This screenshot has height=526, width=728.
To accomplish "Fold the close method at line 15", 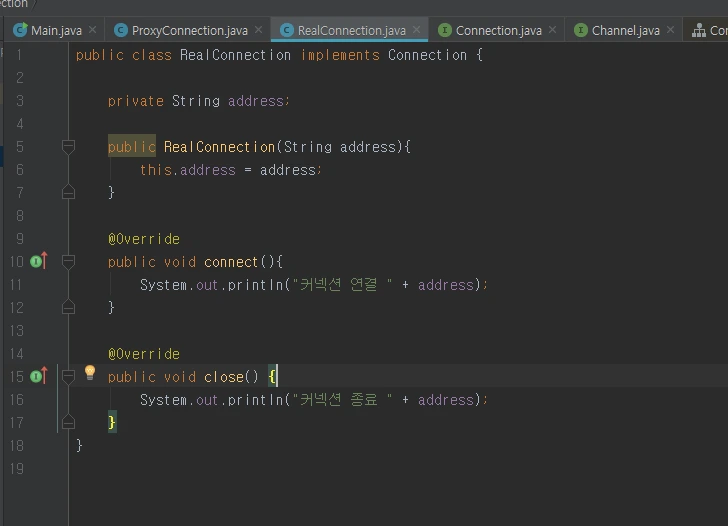I will pos(68,377).
